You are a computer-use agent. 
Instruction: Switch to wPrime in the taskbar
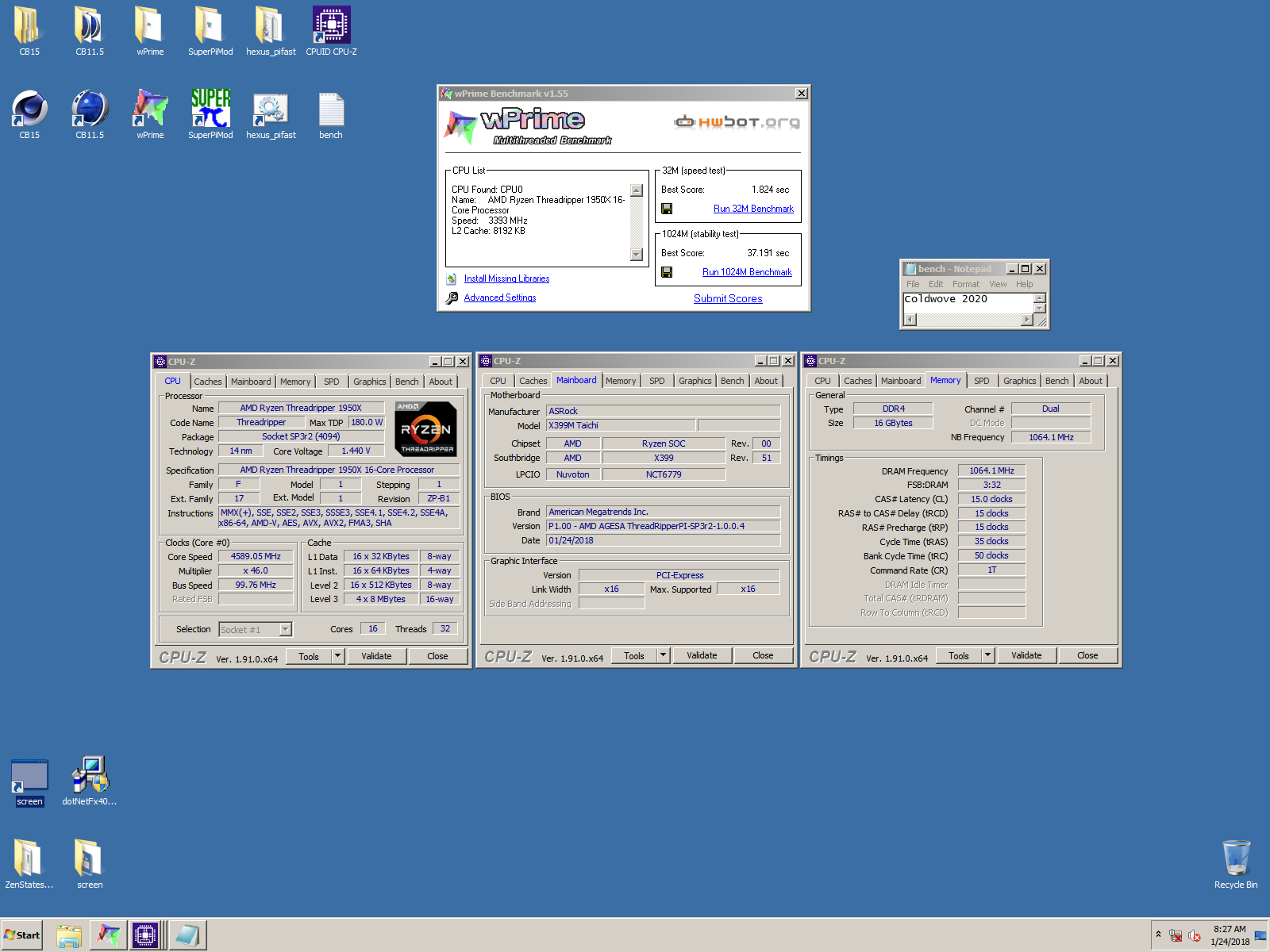[108, 935]
